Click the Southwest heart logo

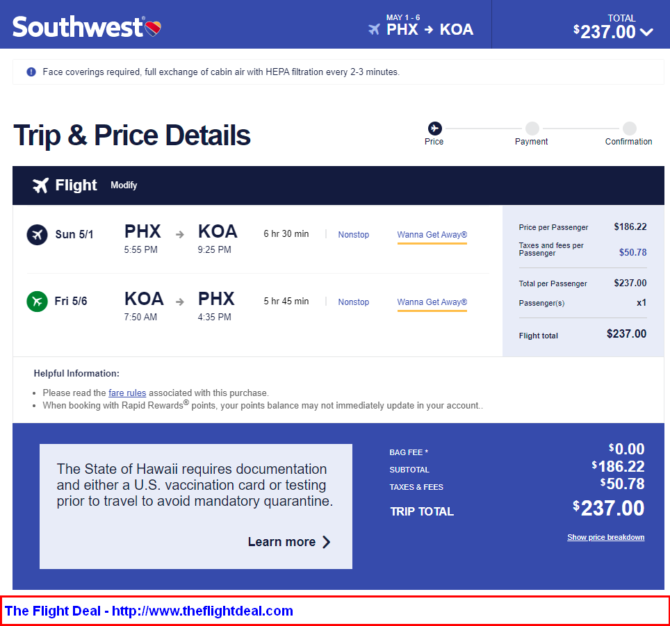[153, 28]
